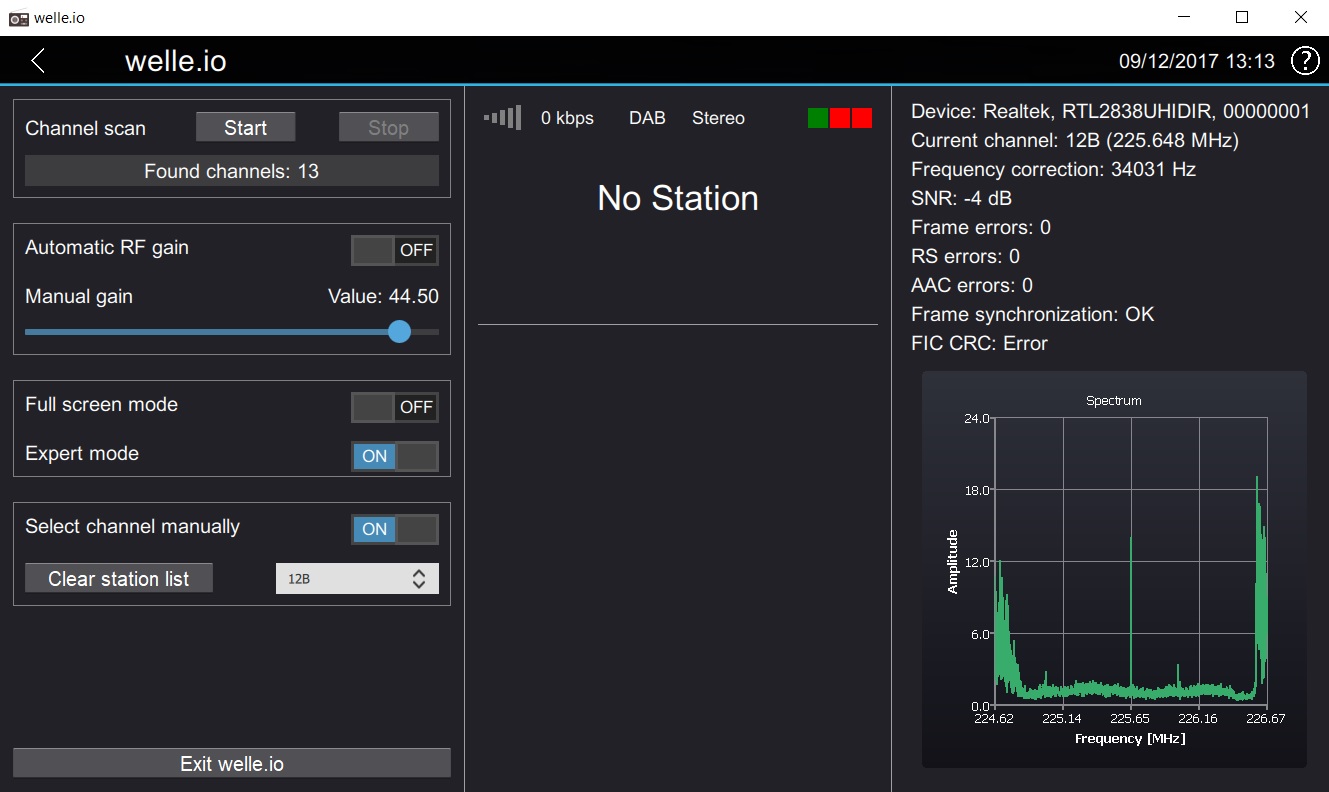Click Frame errors: 0 text
Image resolution: width=1329 pixels, height=792 pixels.
click(981, 227)
